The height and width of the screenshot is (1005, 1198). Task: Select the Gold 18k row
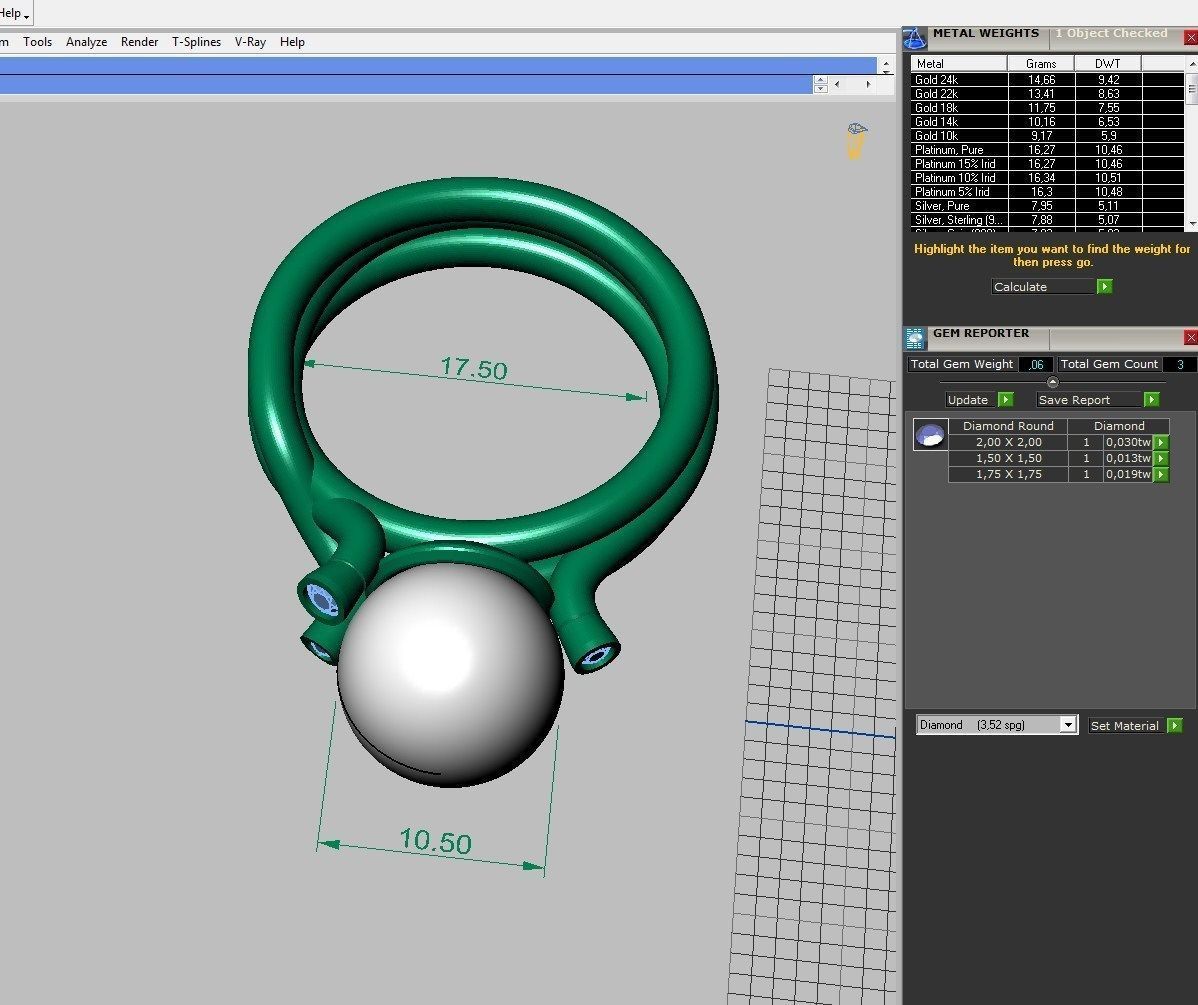click(x=1047, y=108)
